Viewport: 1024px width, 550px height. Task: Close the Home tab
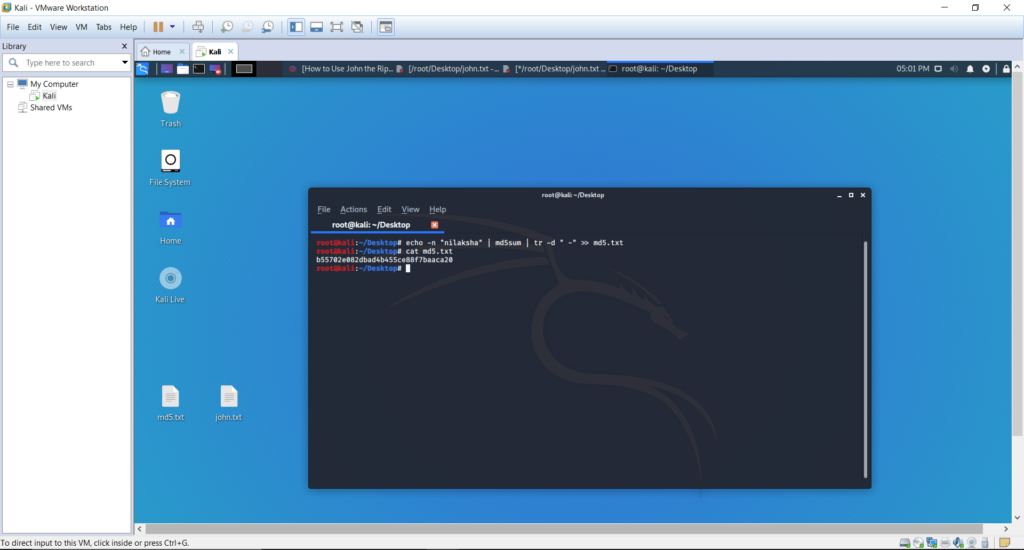click(182, 52)
